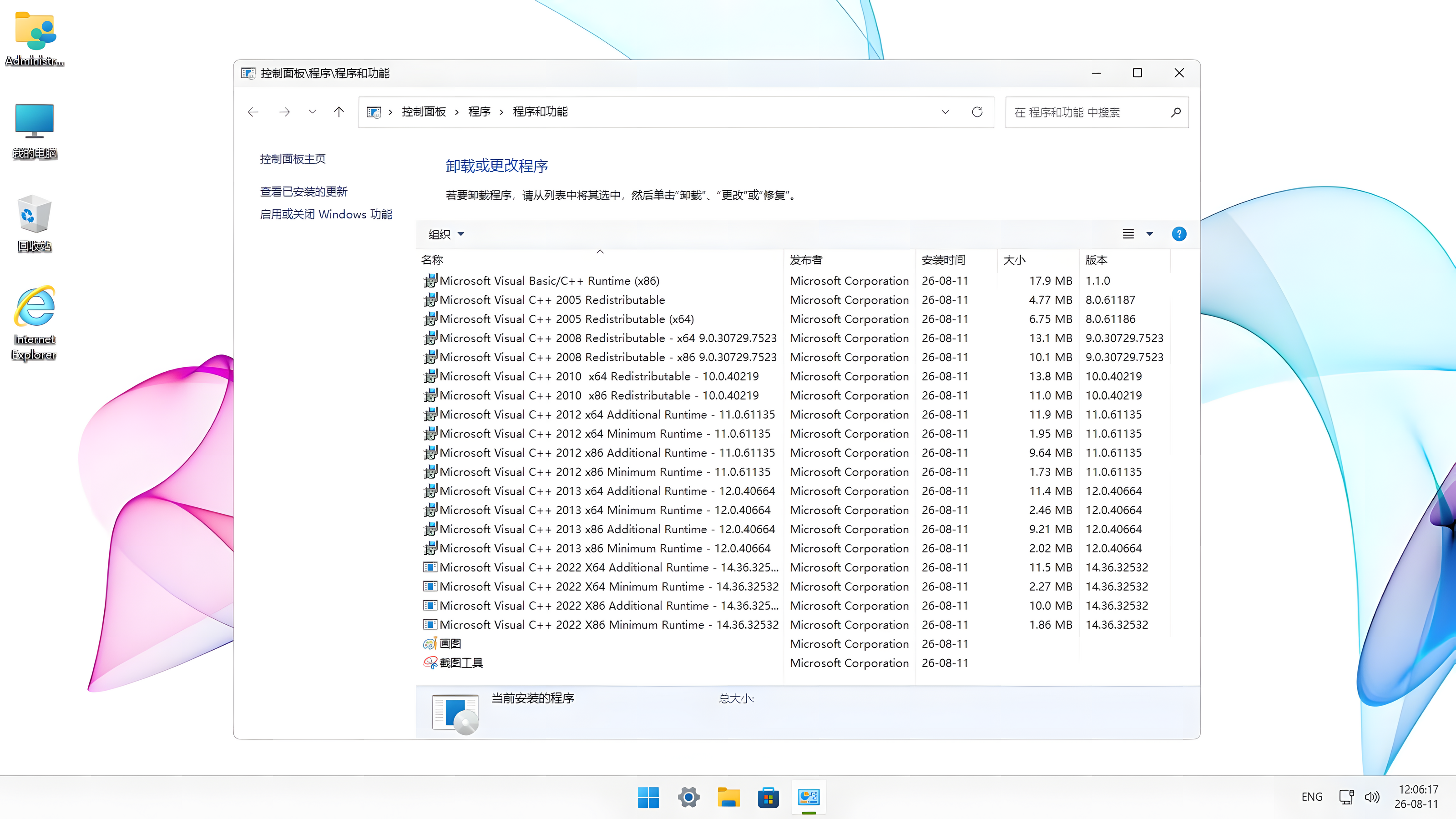Sort by the 版本 column header

click(1125, 260)
